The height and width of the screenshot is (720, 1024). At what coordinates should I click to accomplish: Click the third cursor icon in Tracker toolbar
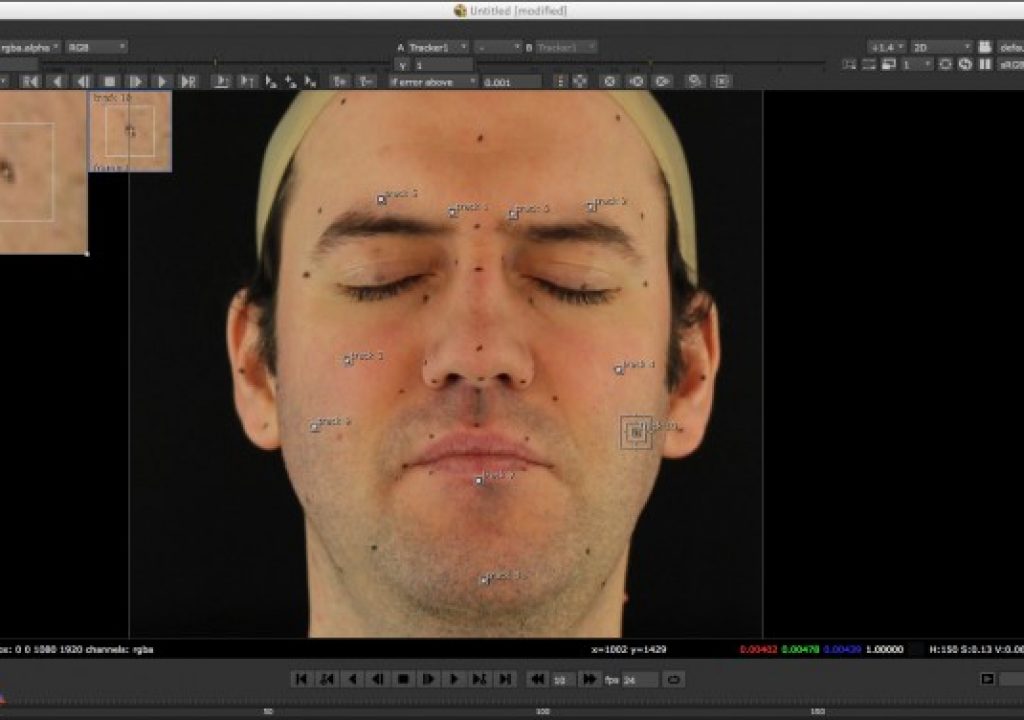[x=310, y=82]
